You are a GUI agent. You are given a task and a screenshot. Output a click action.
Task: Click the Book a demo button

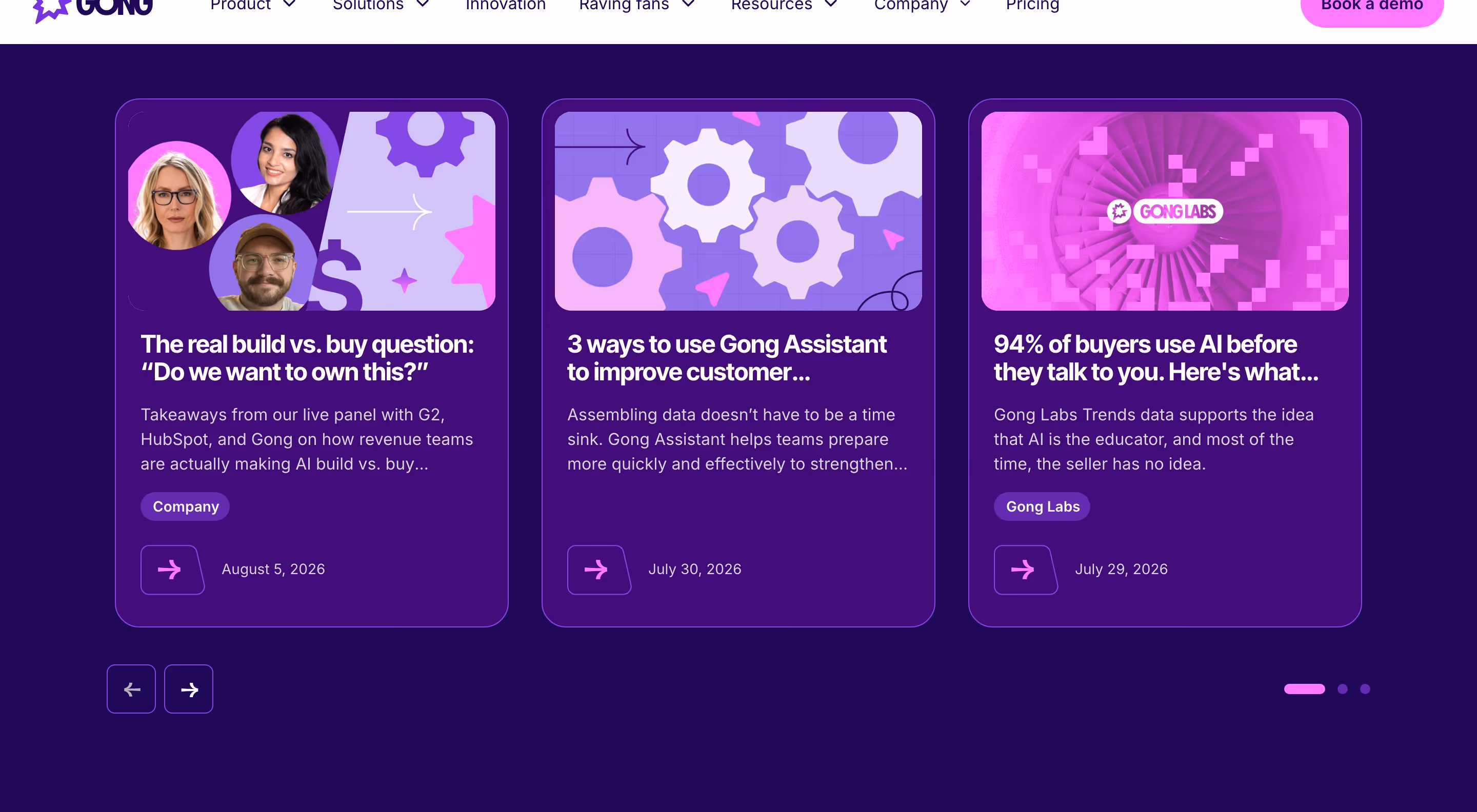click(1371, 10)
